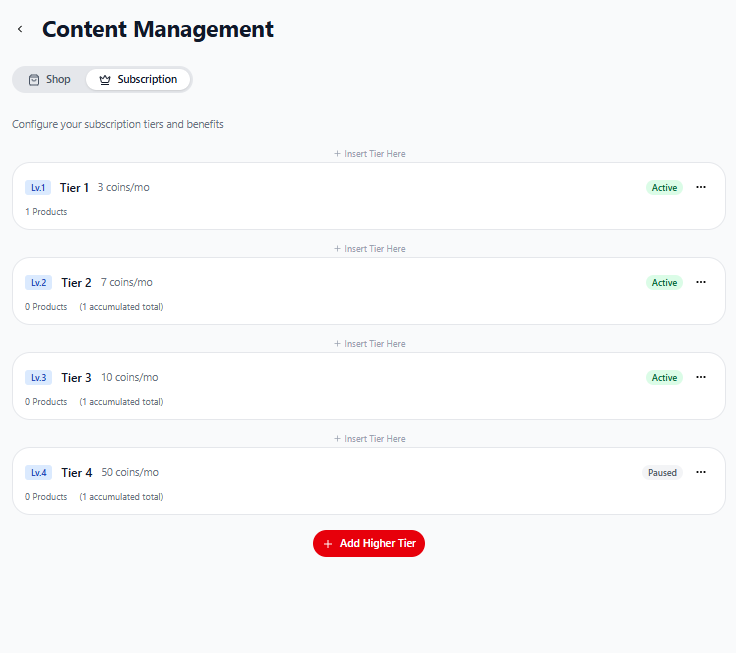This screenshot has height=653, width=736.
Task: Open the three-dot menu for Tier 3
Action: tap(701, 377)
